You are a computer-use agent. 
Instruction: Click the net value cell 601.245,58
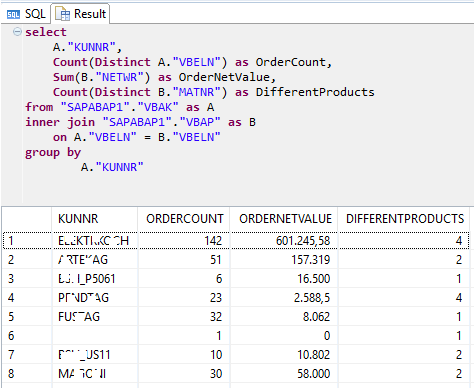point(284,241)
